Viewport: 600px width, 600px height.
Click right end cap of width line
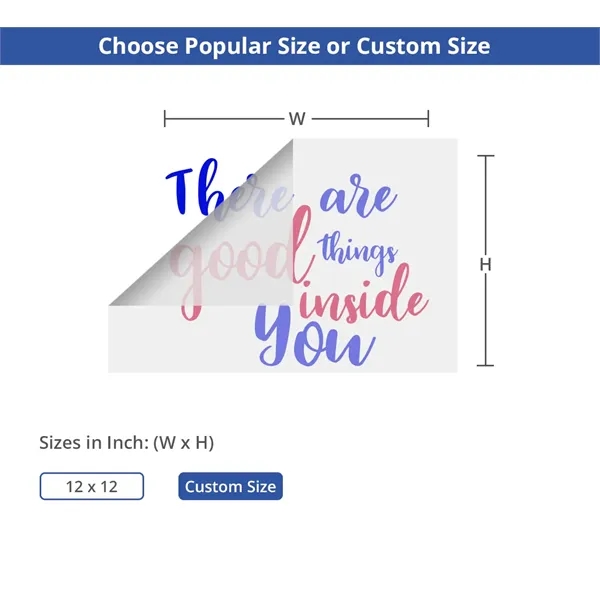[x=429, y=119]
